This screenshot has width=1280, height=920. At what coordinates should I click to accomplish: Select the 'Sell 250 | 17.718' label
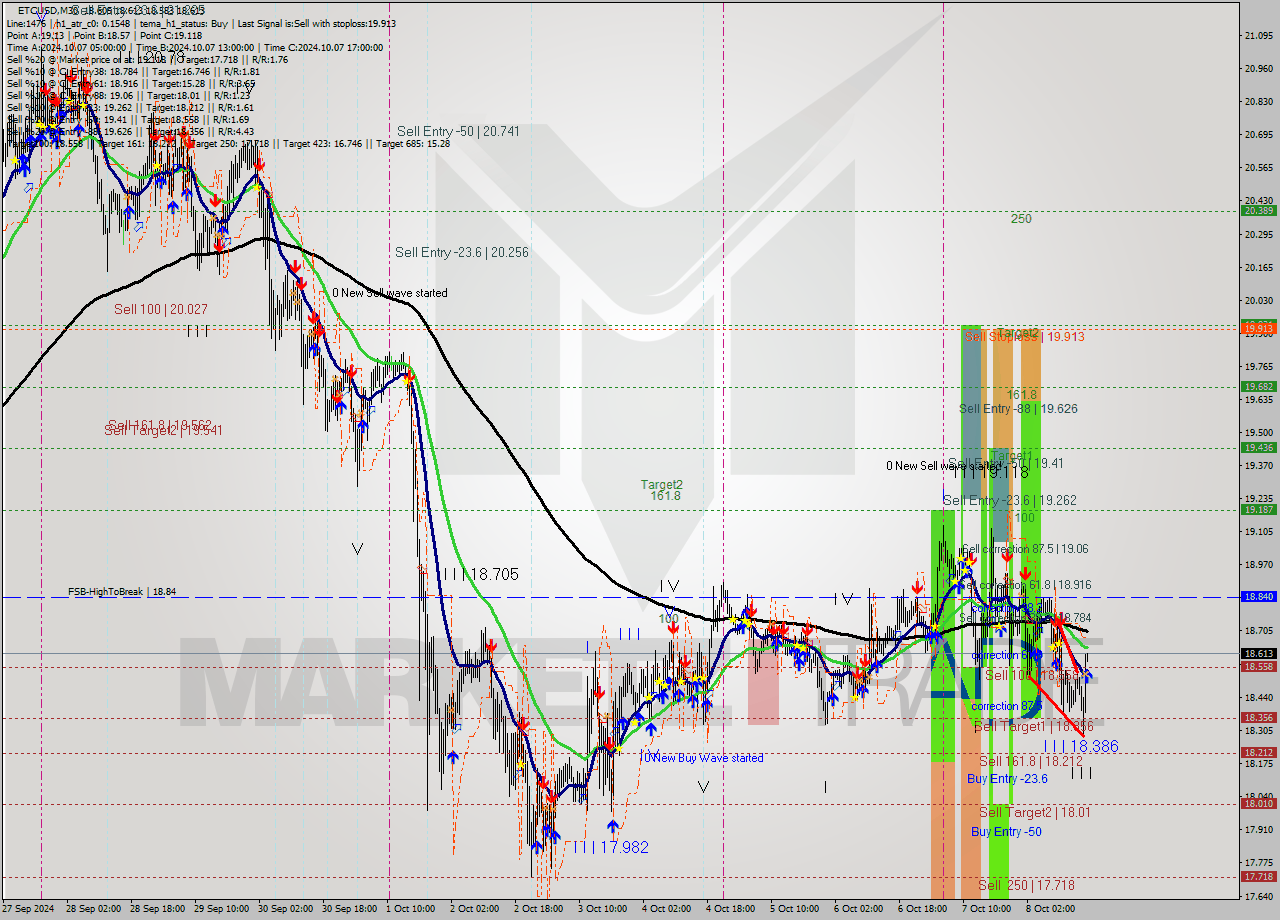click(x=1026, y=885)
